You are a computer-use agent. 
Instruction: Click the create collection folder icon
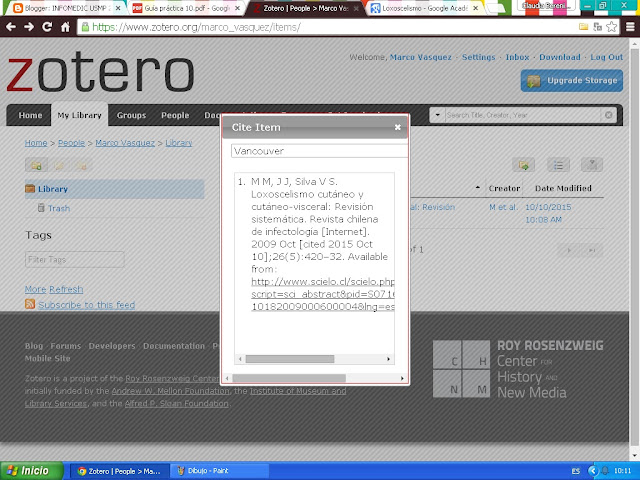coord(36,166)
